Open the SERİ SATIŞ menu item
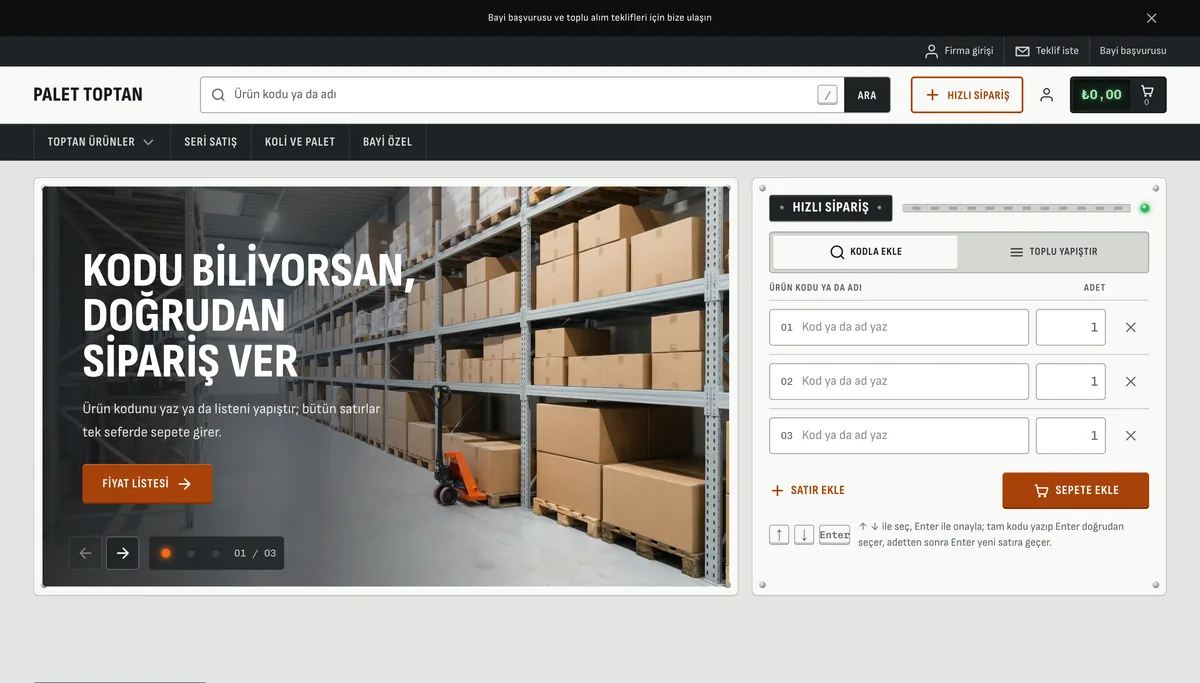The width and height of the screenshot is (1200, 683). click(x=211, y=142)
